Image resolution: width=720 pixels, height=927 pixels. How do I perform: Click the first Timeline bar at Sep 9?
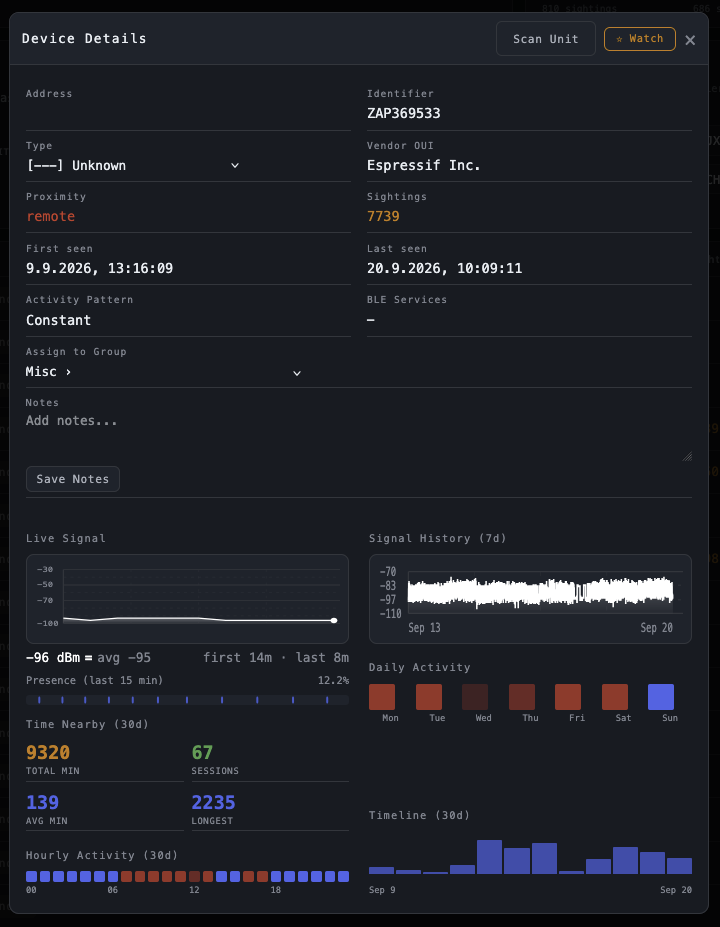click(381, 870)
